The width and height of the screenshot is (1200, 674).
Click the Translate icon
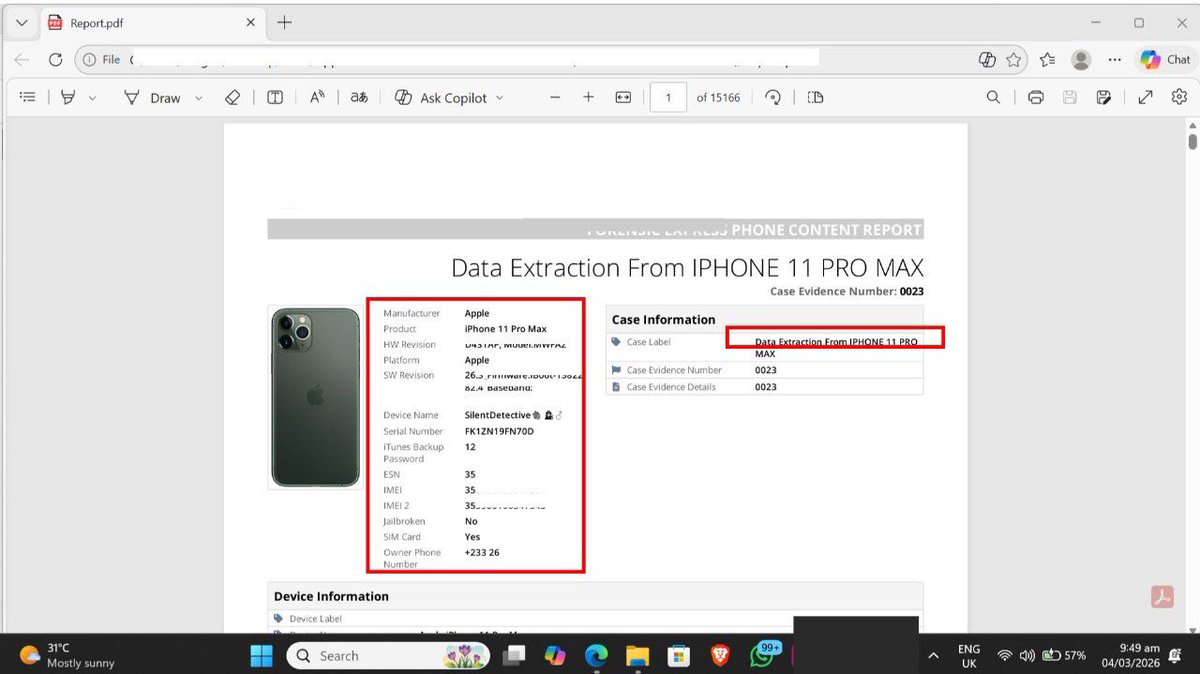click(x=359, y=97)
